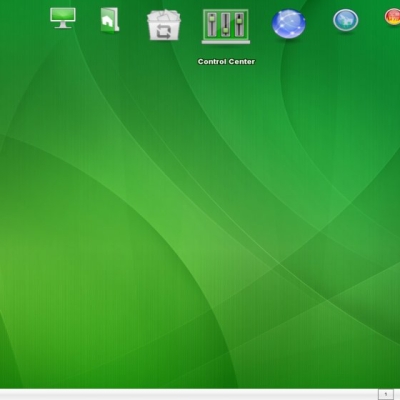Open the Computer monitor icon

pos(63,18)
